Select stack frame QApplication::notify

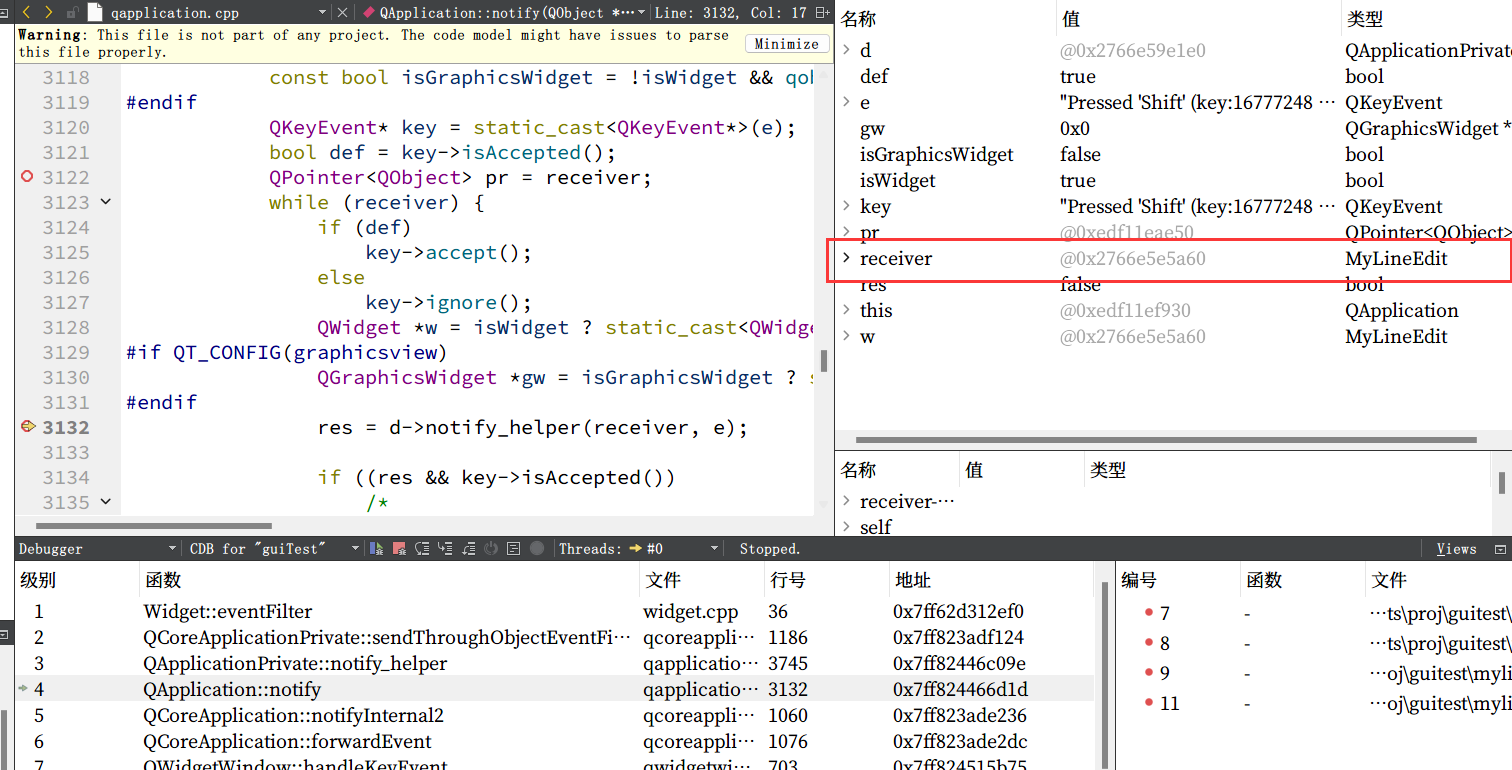tap(556, 689)
